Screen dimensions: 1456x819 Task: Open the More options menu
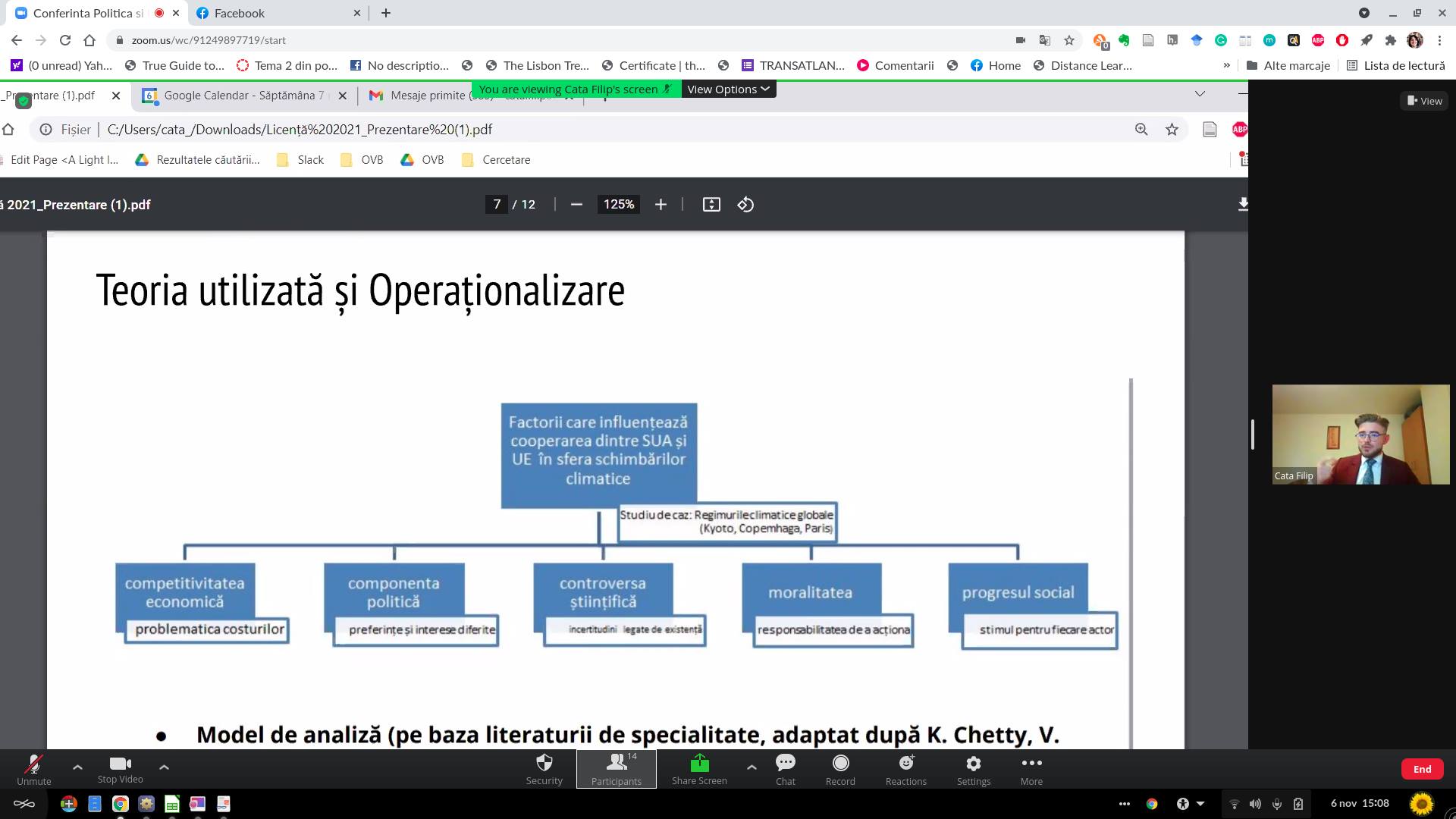pyautogui.click(x=1031, y=768)
